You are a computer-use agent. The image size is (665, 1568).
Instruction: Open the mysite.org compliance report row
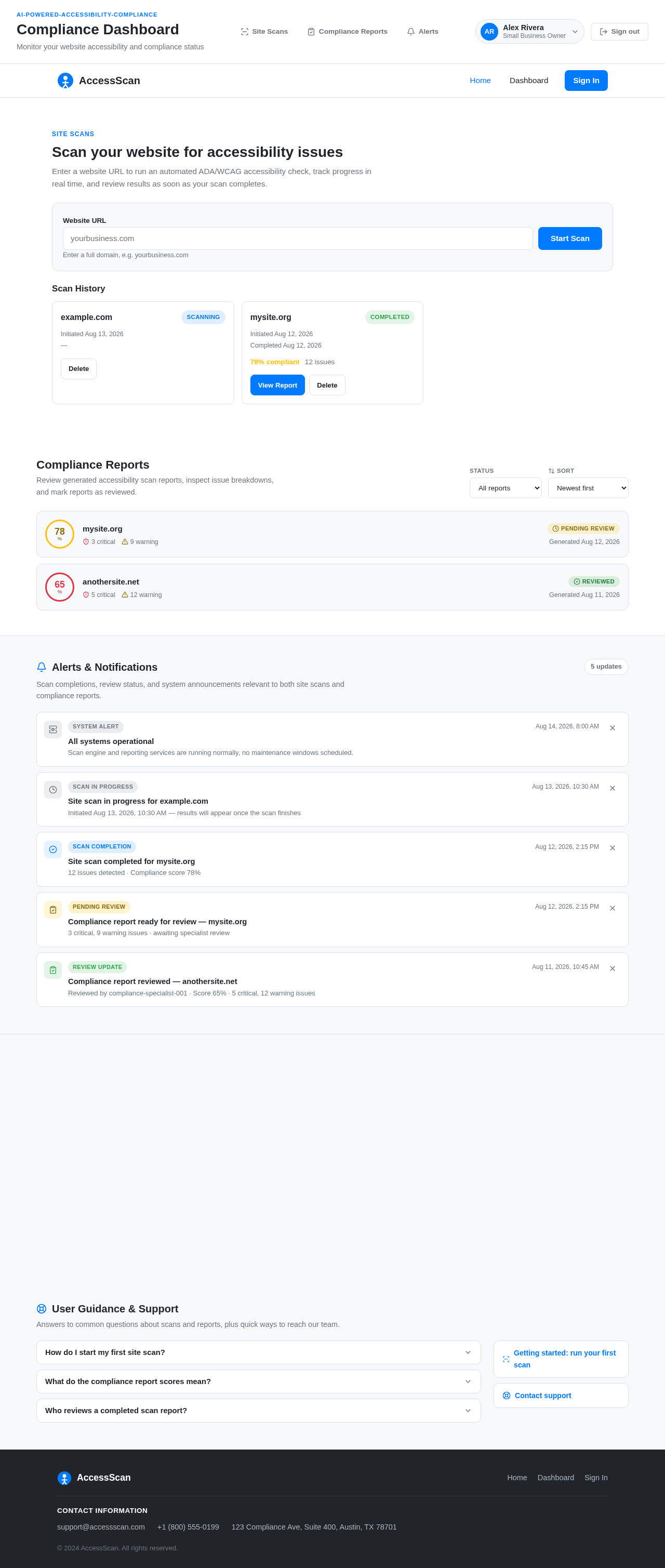tap(332, 535)
